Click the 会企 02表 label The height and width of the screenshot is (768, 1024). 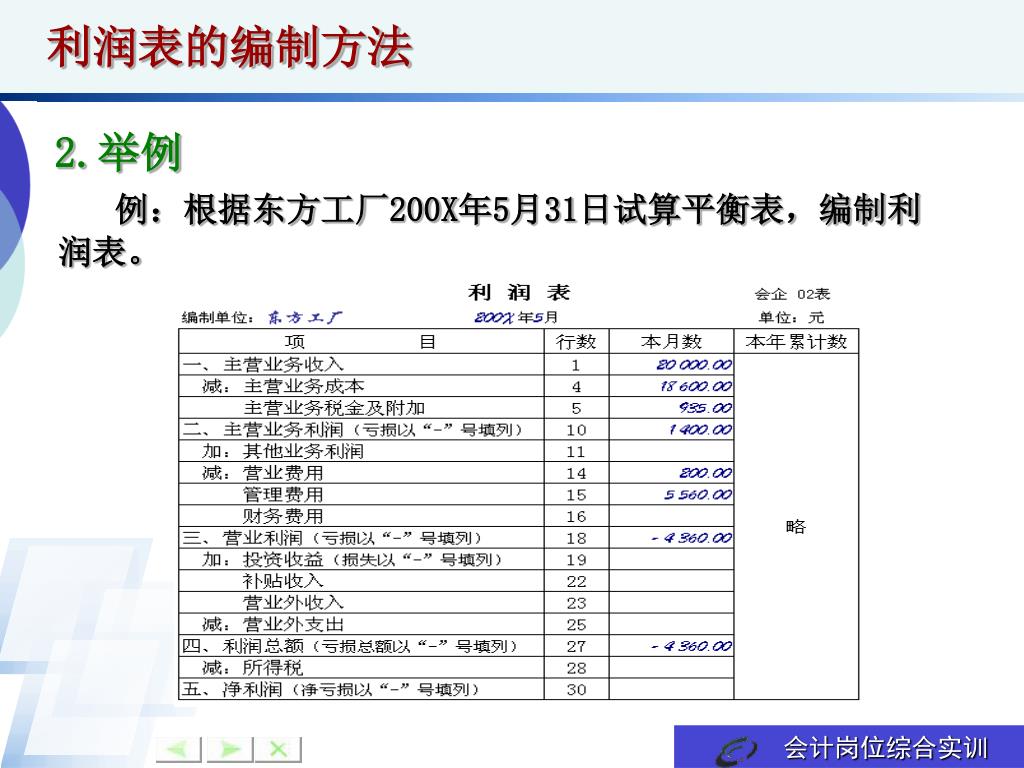[792, 294]
